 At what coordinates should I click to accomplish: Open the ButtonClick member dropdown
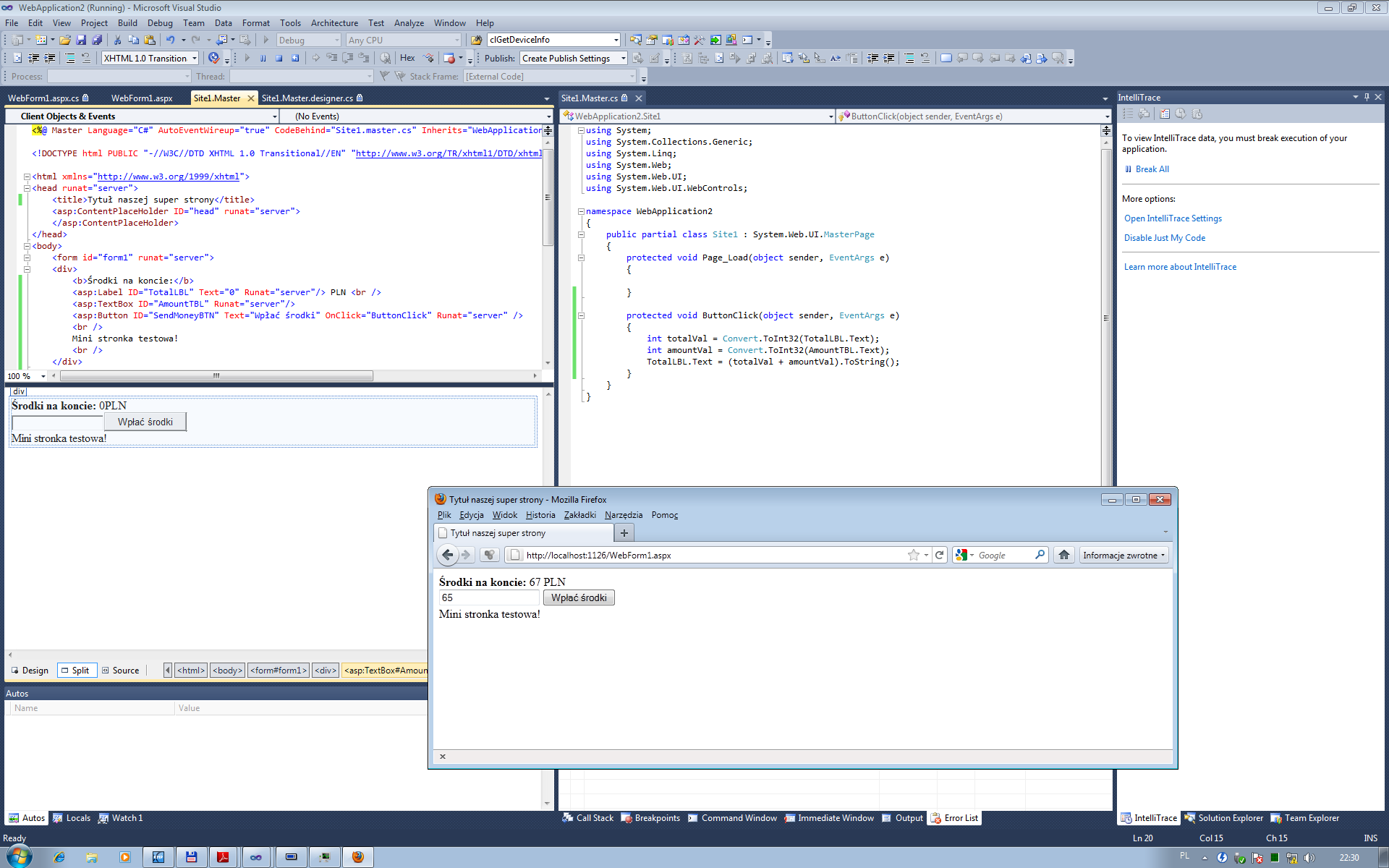point(974,116)
